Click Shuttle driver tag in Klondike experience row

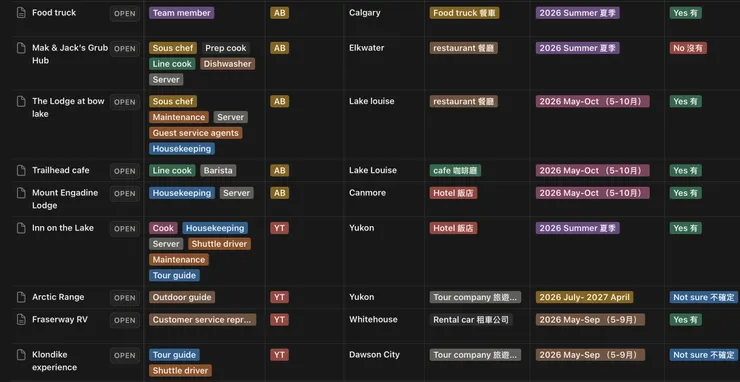[x=180, y=371]
